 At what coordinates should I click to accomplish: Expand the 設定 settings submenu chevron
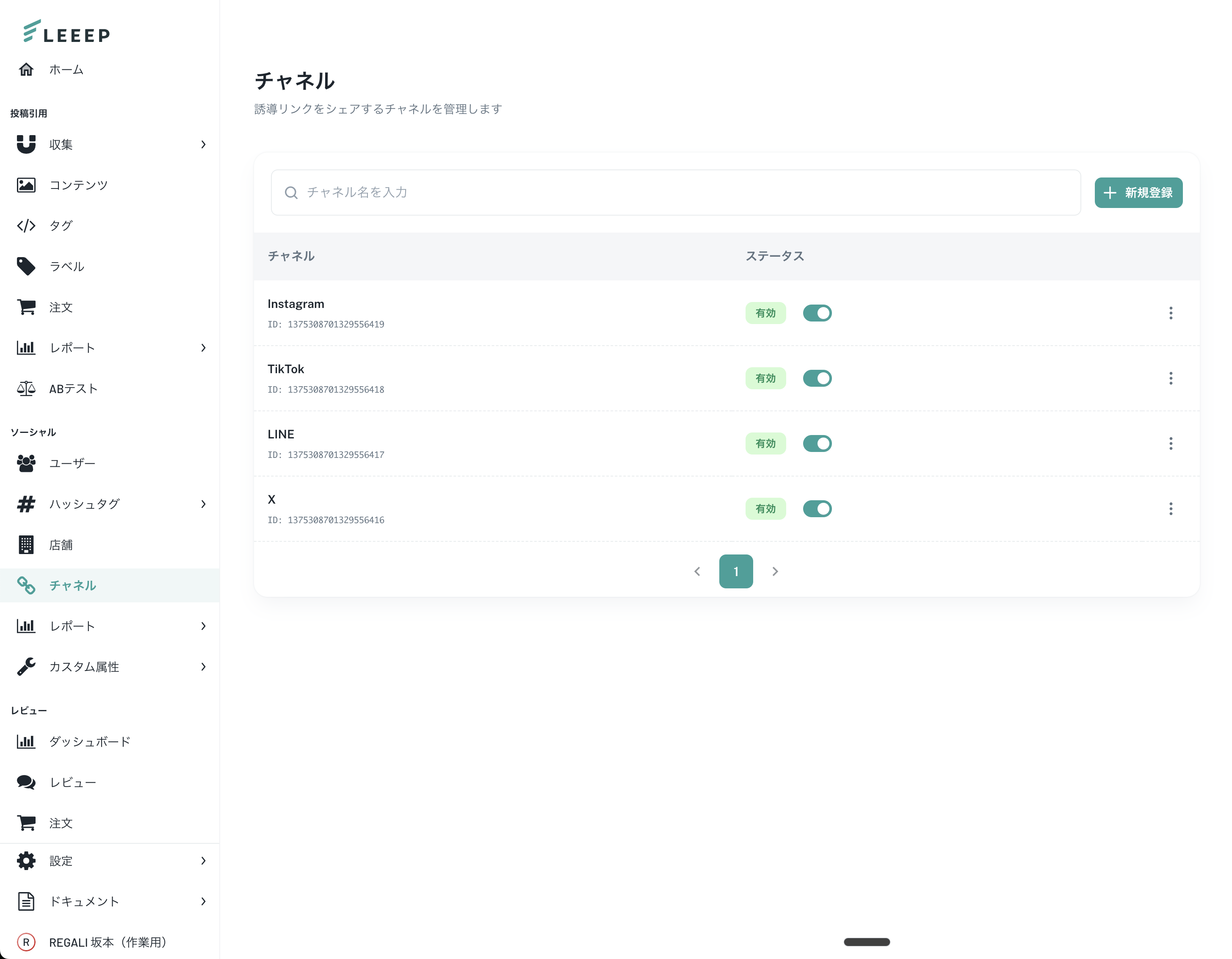pyautogui.click(x=203, y=861)
